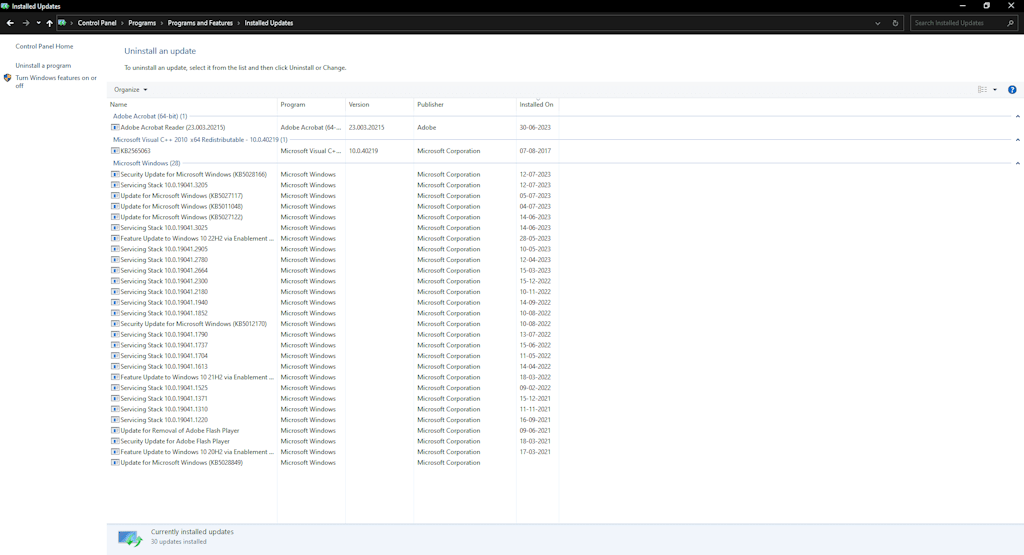Select Feature Update to Windows 10 20H2 icon
Screen dimensions: 1024x555
coord(115,452)
